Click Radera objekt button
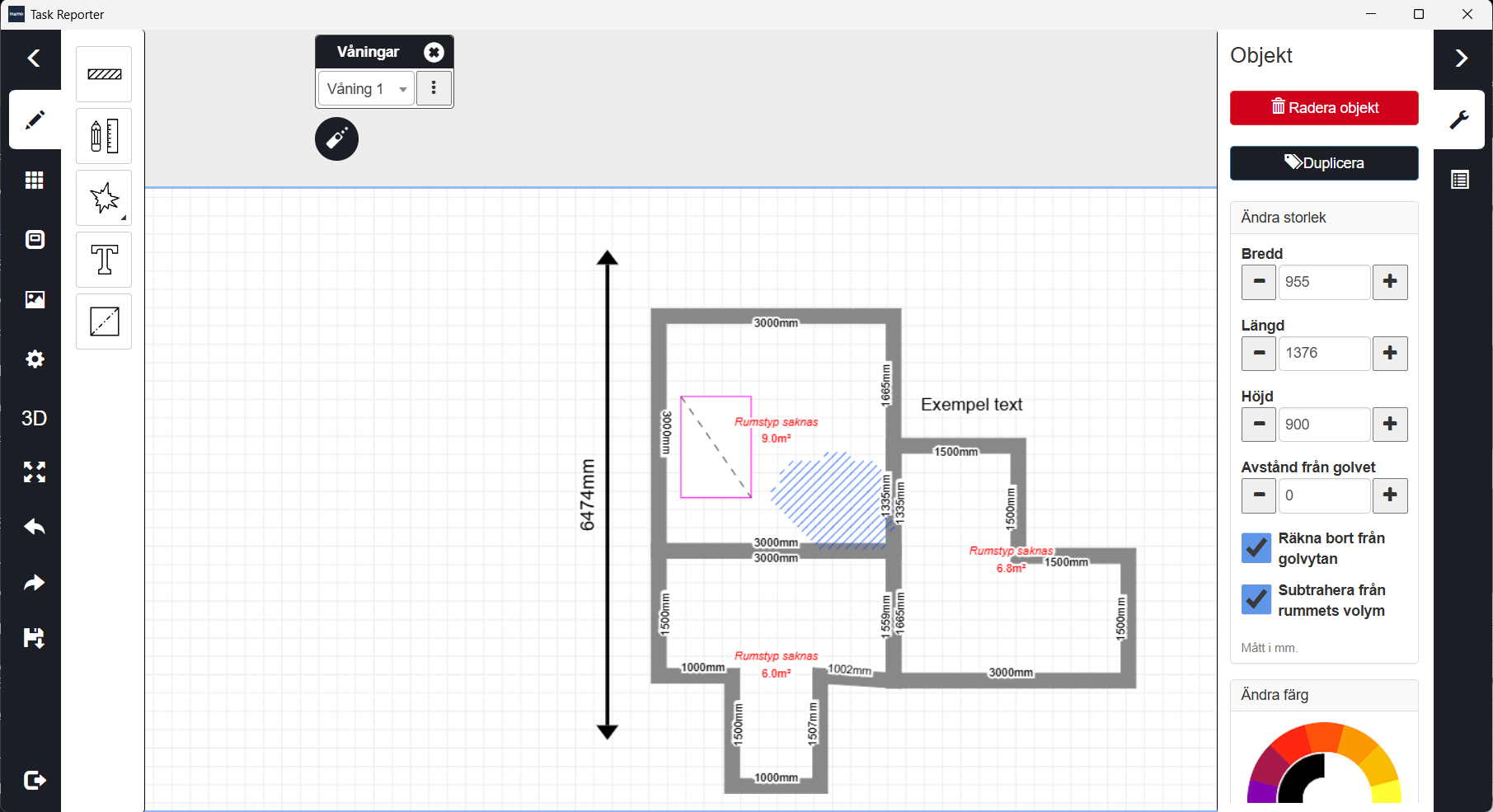The width and height of the screenshot is (1493, 812). (x=1324, y=108)
